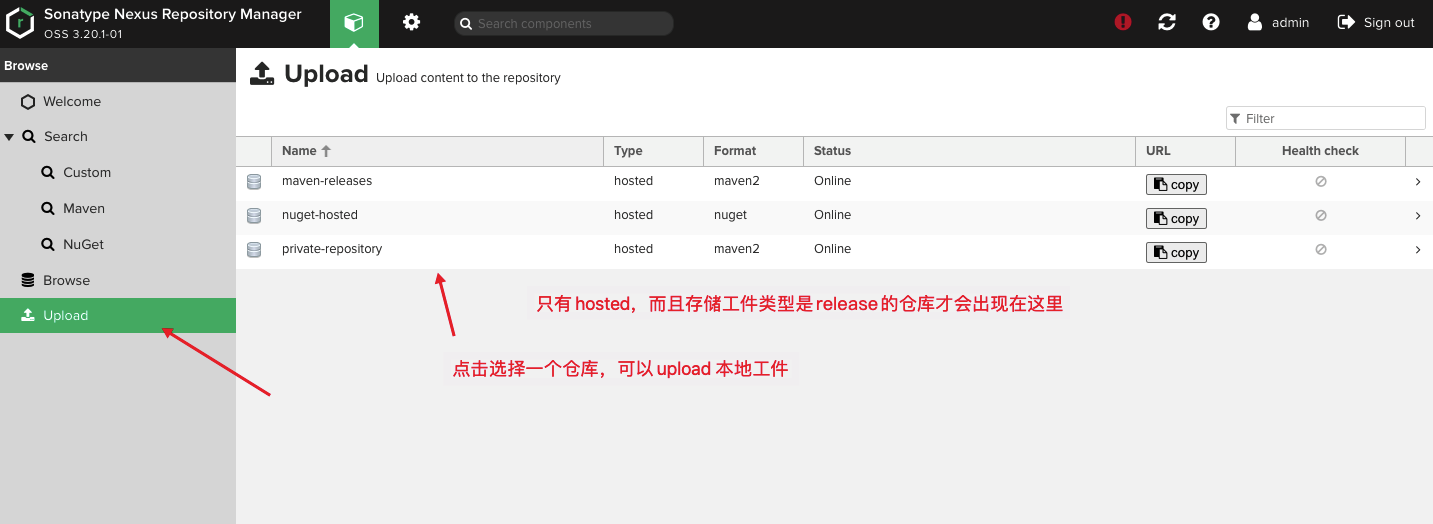This screenshot has height=524, width=1433.
Task: Open private-repository with its right chevron
Action: coord(1418,250)
